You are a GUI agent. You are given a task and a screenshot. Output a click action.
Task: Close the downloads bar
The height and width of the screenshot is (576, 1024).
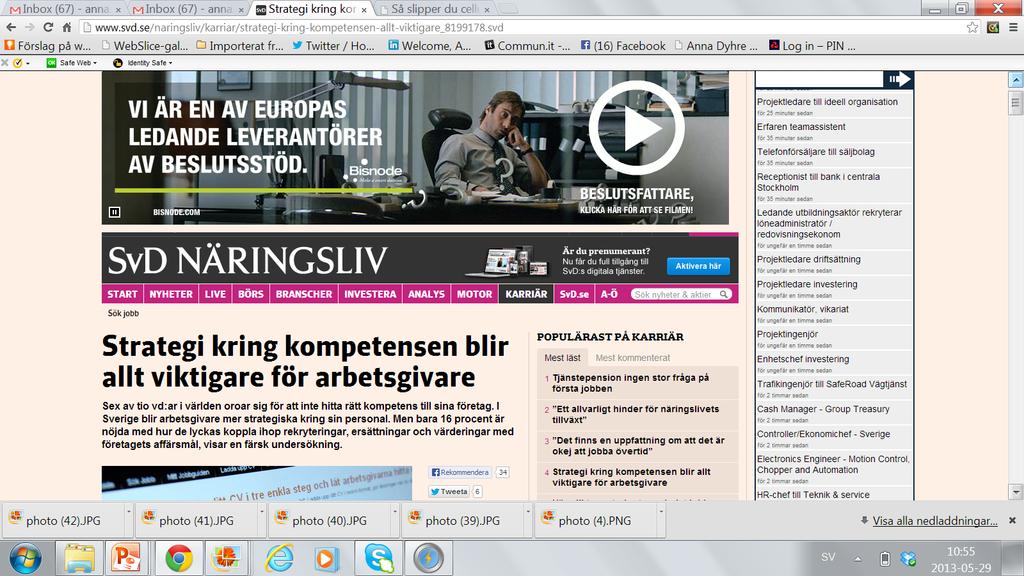pyautogui.click(x=1012, y=520)
